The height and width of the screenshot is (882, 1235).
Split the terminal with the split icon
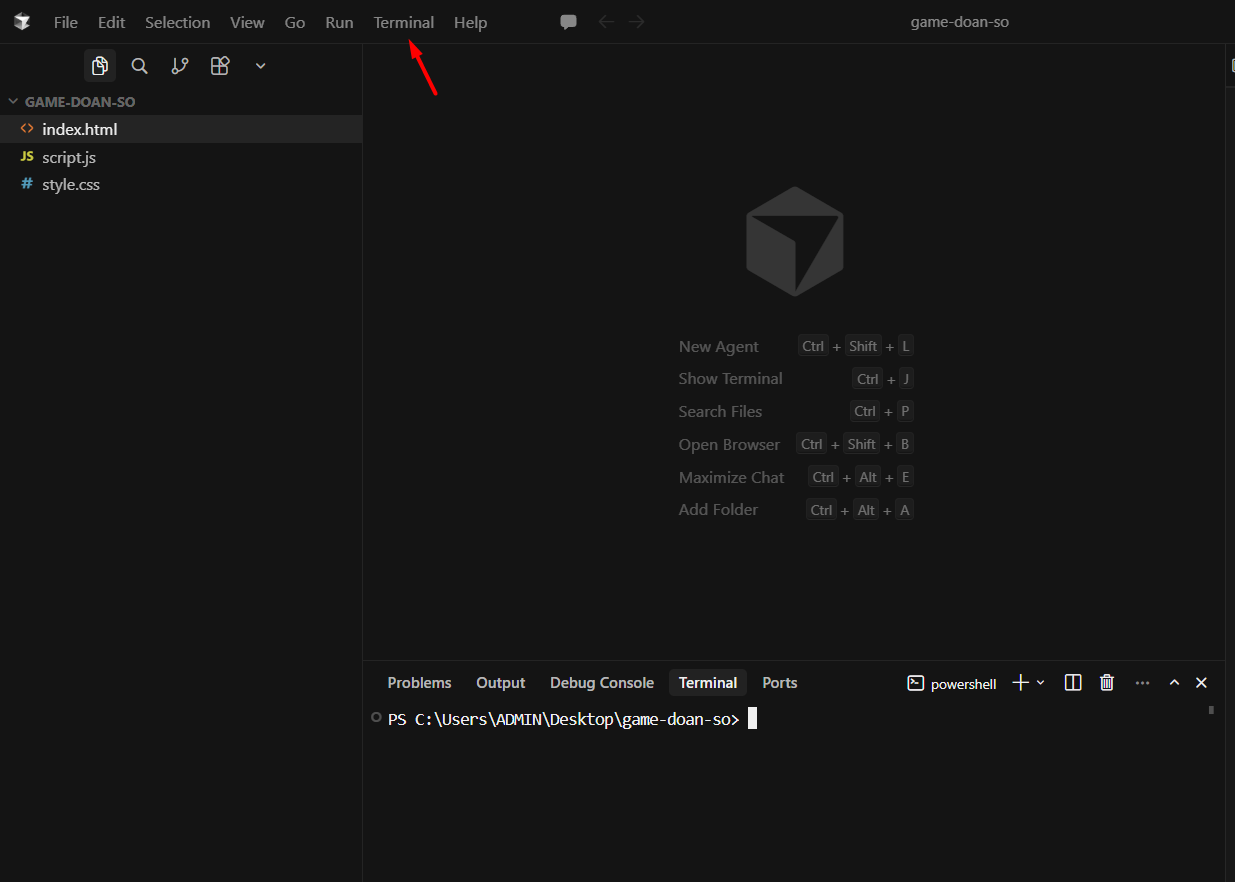click(x=1073, y=683)
